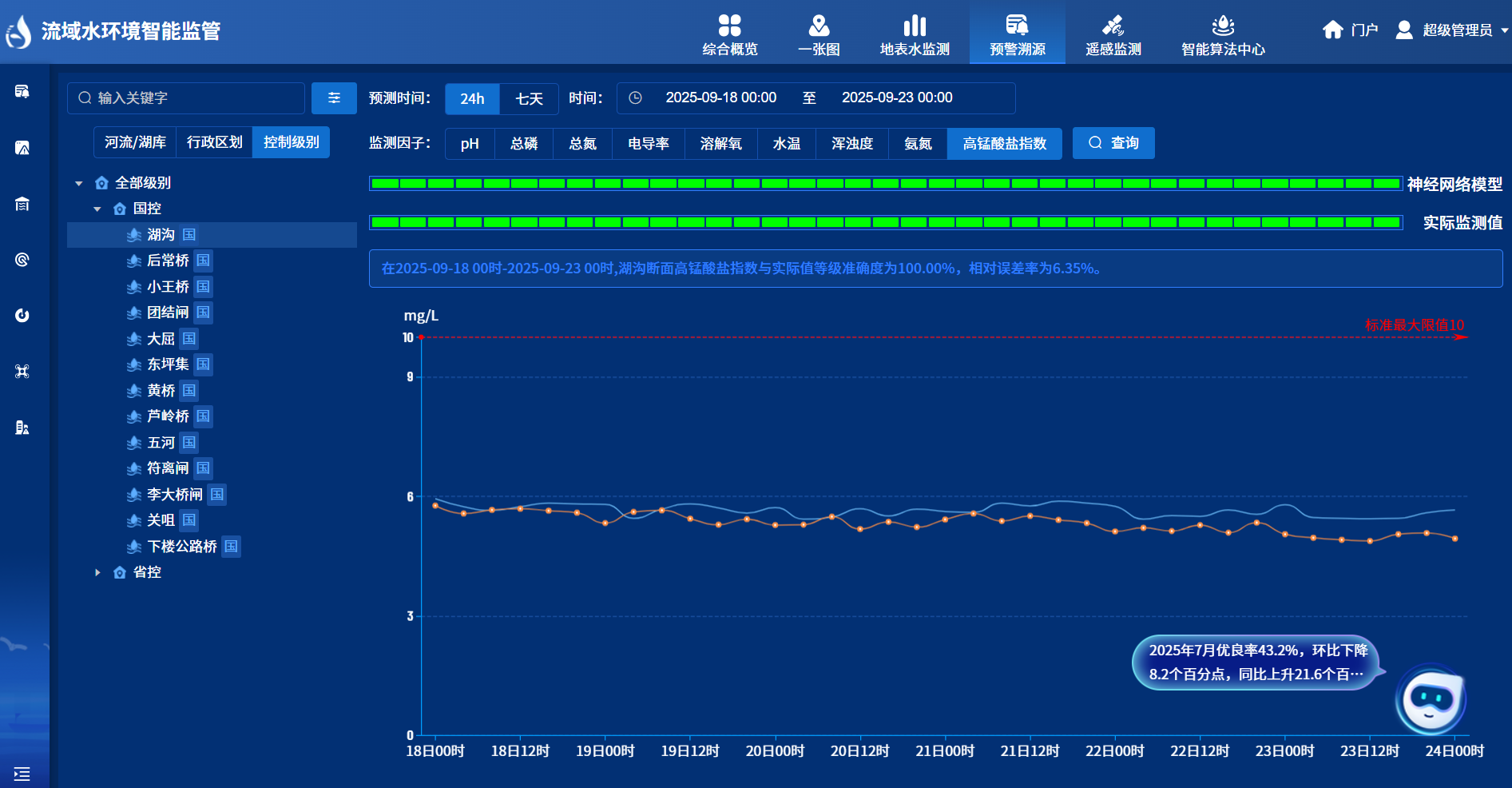The width and height of the screenshot is (1512, 788).
Task: Open the 地表水监测 menu
Action: [915, 36]
